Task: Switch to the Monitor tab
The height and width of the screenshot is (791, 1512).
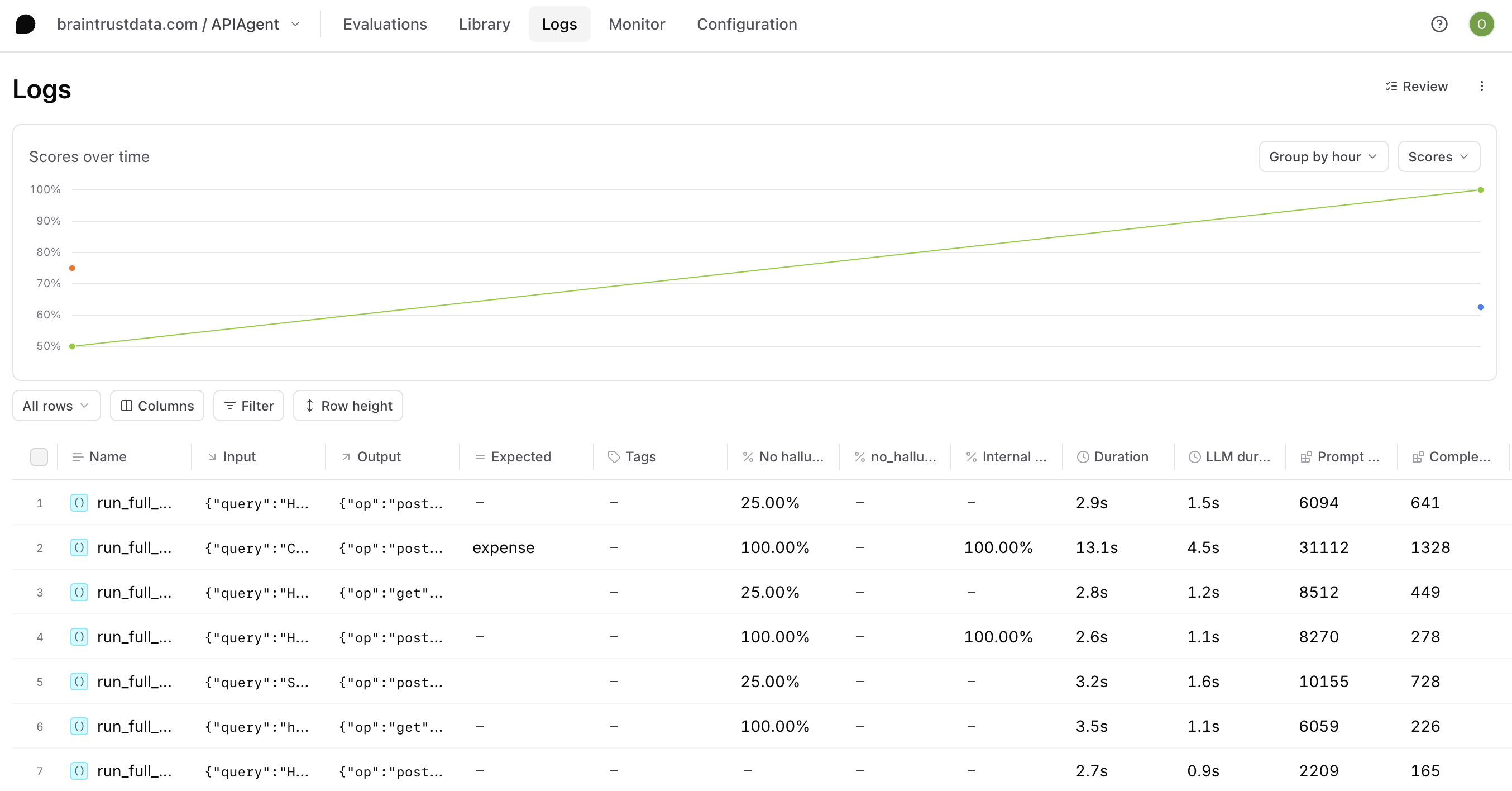Action: [x=637, y=24]
